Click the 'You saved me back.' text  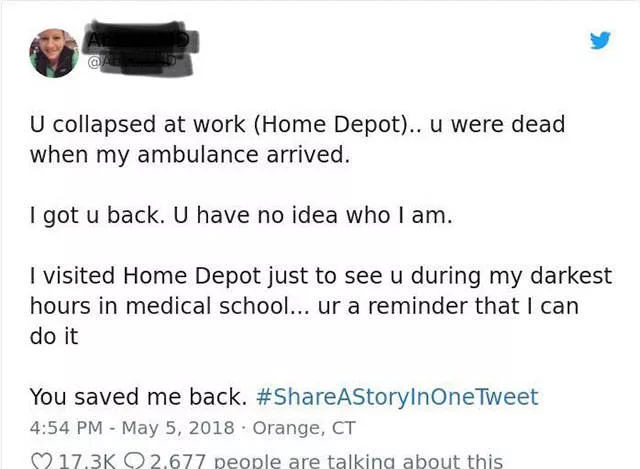138,397
